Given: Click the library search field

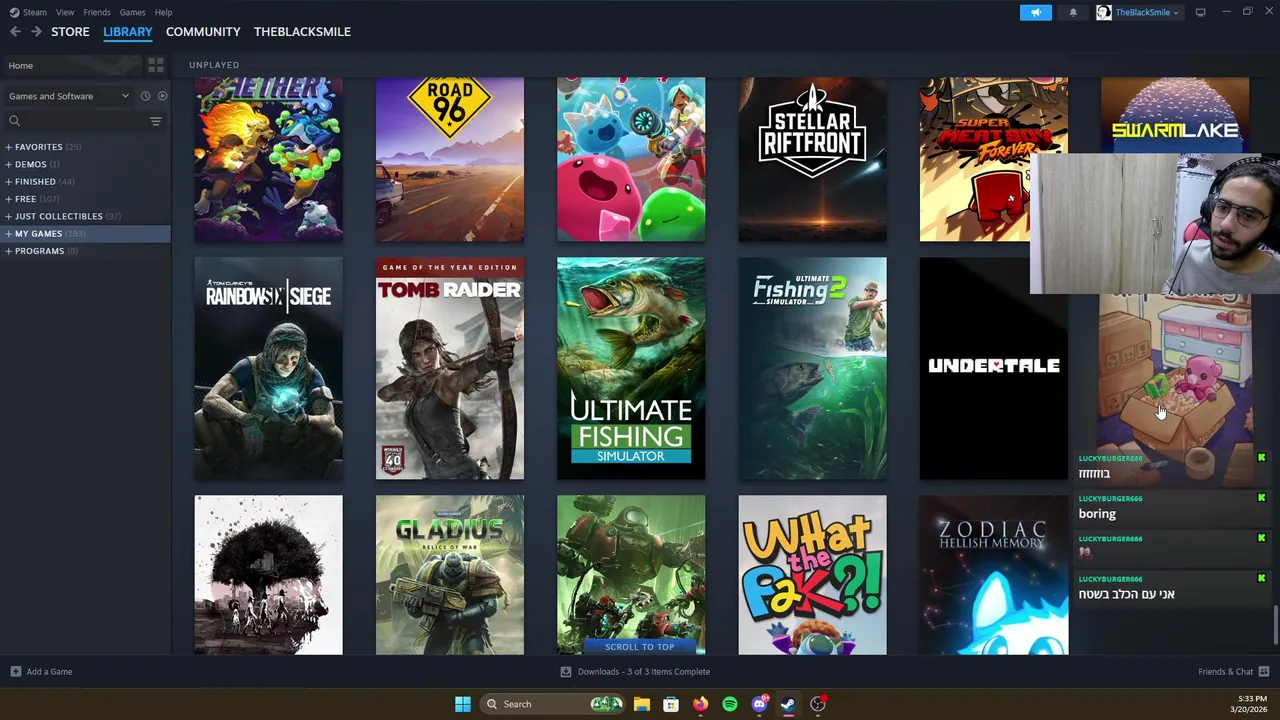Looking at the screenshot, I should [75, 121].
